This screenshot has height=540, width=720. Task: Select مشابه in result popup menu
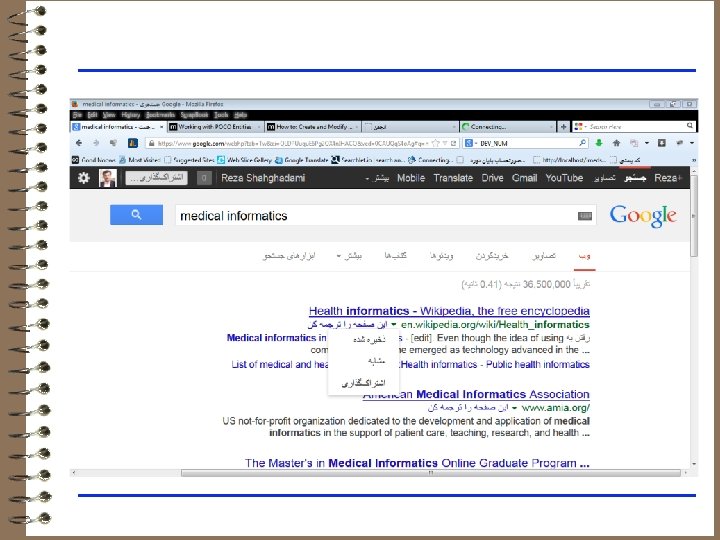[377, 361]
